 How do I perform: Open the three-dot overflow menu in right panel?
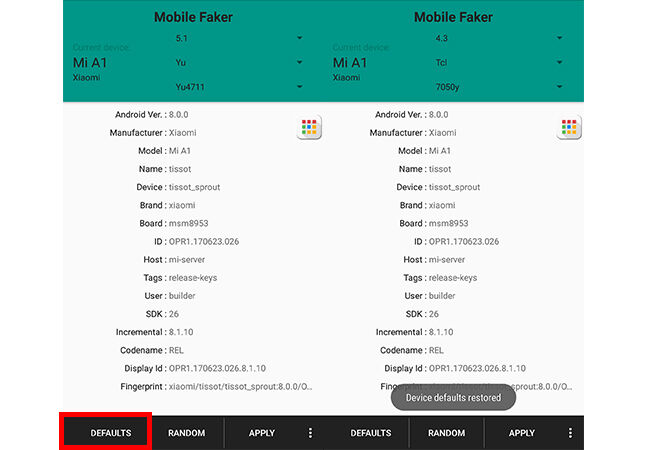570,433
